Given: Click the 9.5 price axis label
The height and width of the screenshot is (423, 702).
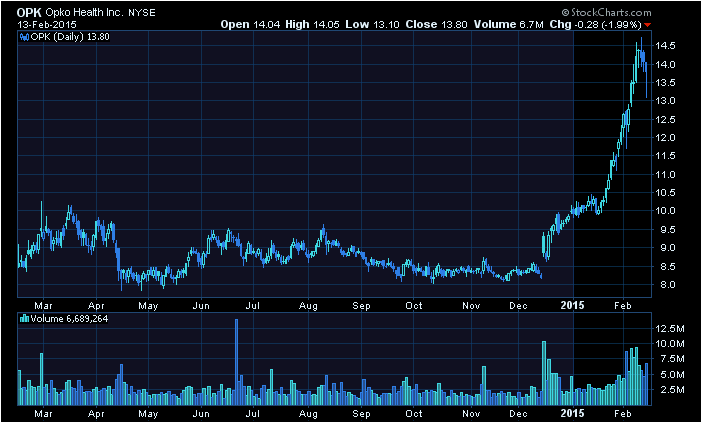Looking at the screenshot, I should click(x=667, y=230).
